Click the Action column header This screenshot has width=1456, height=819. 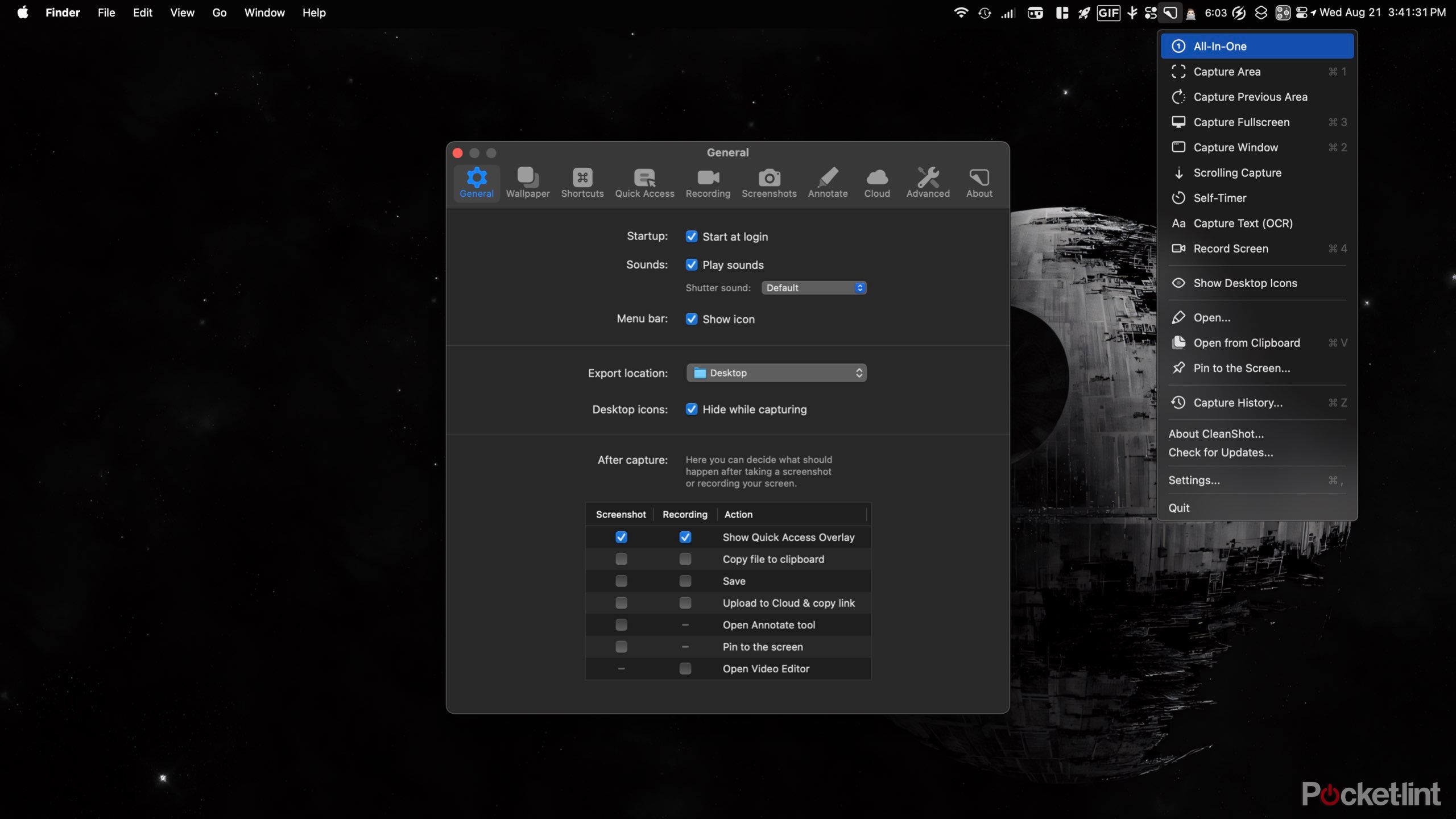(x=792, y=515)
